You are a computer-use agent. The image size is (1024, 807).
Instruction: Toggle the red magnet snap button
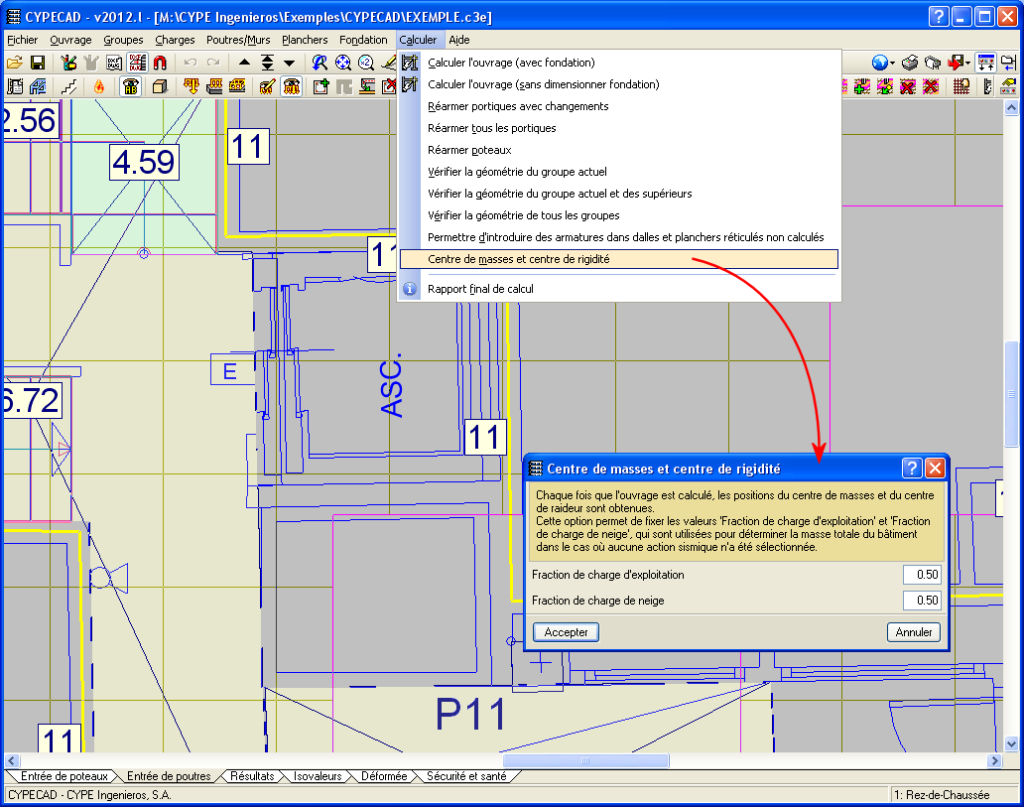pos(160,62)
